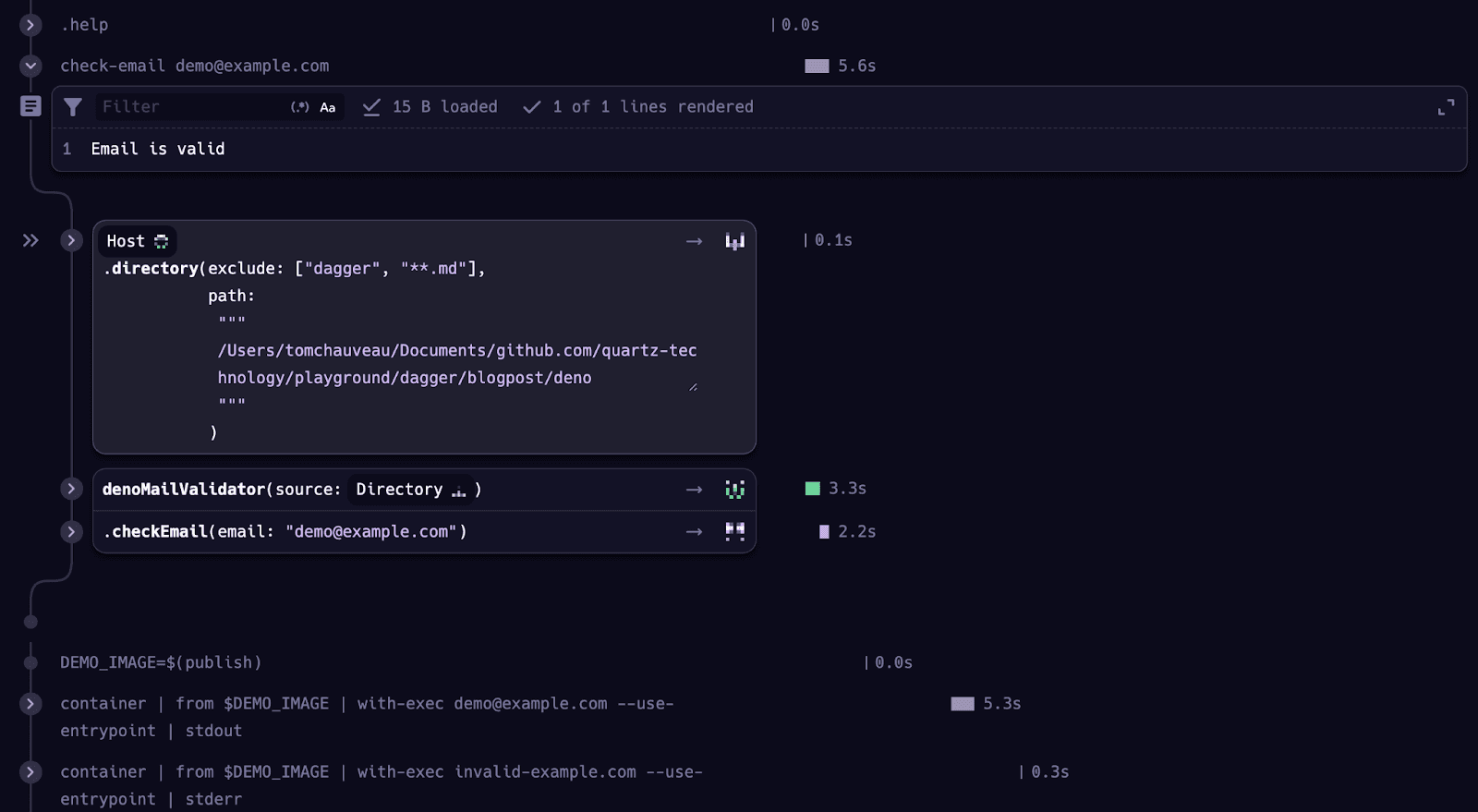This screenshot has height=812, width=1478.
Task: Click the 5.6s duration bar for check-email
Action: [x=817, y=66]
